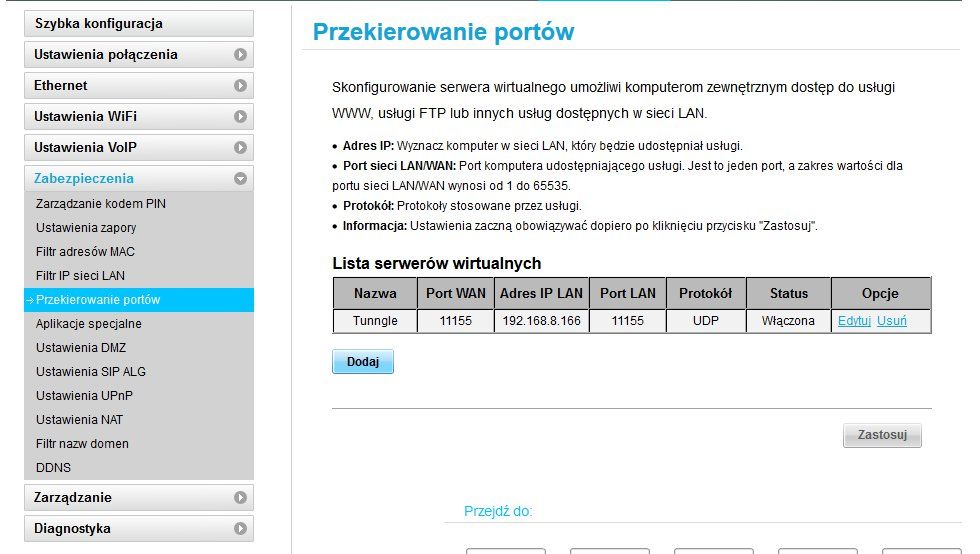Click the Tunngle name cell
Image resolution: width=980 pixels, height=554 pixels.
375,321
